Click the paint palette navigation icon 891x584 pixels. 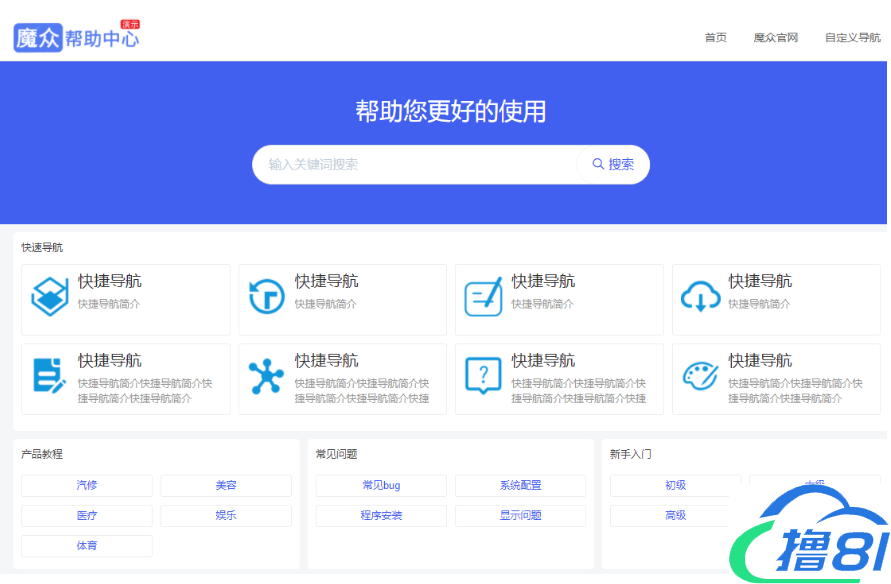pyautogui.click(x=700, y=376)
